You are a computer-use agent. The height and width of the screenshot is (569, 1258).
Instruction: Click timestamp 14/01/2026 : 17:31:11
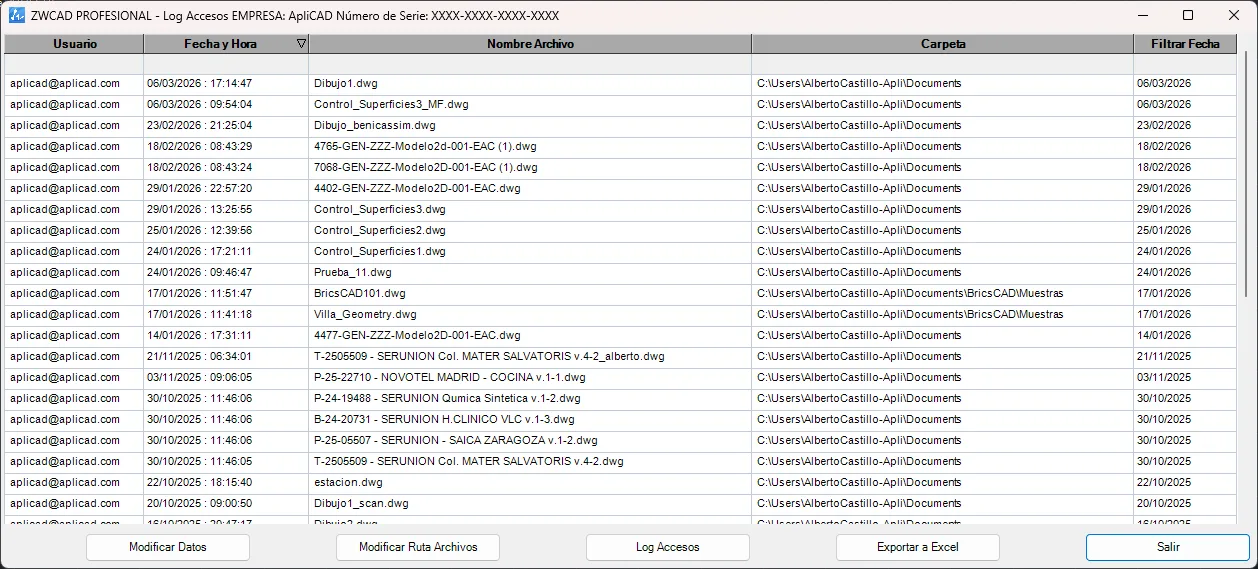click(x=199, y=335)
